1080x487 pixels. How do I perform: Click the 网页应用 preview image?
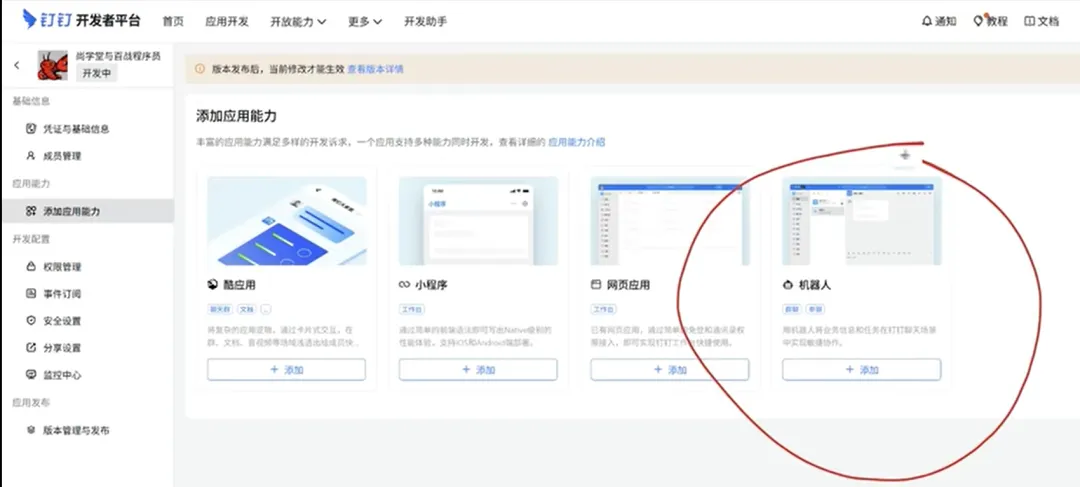coord(669,221)
